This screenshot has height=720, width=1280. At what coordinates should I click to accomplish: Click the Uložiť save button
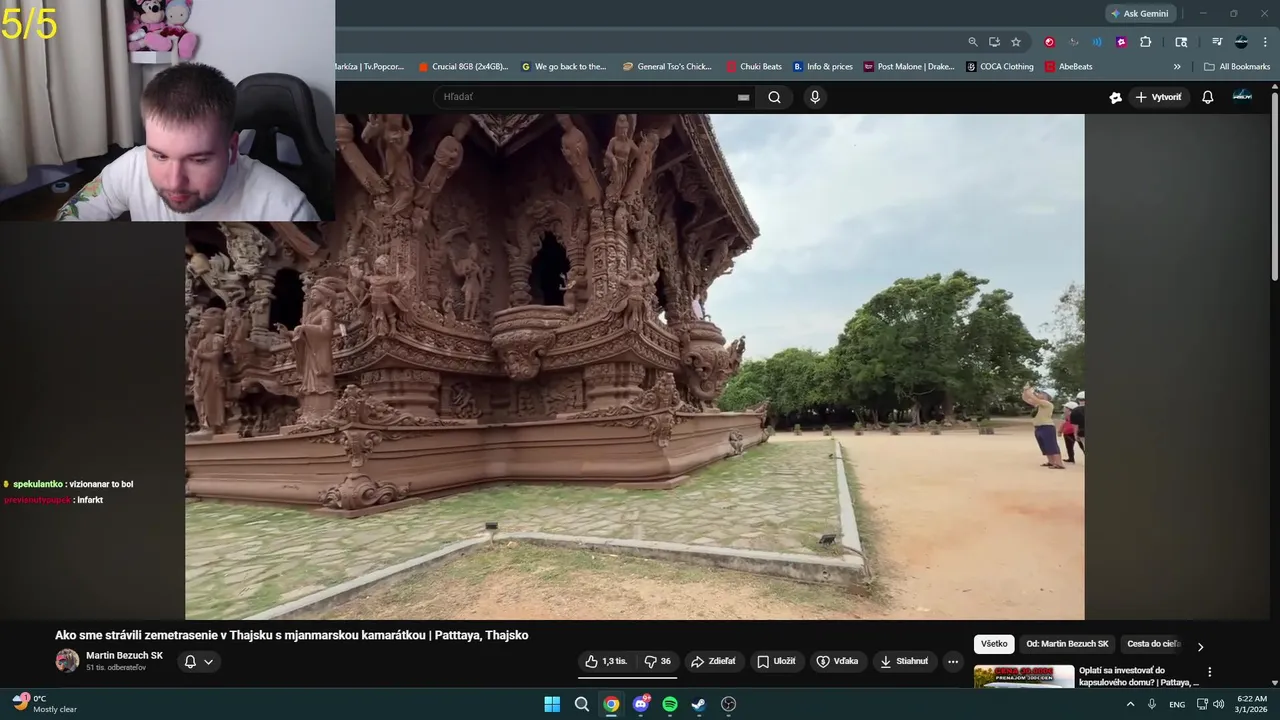point(777,661)
